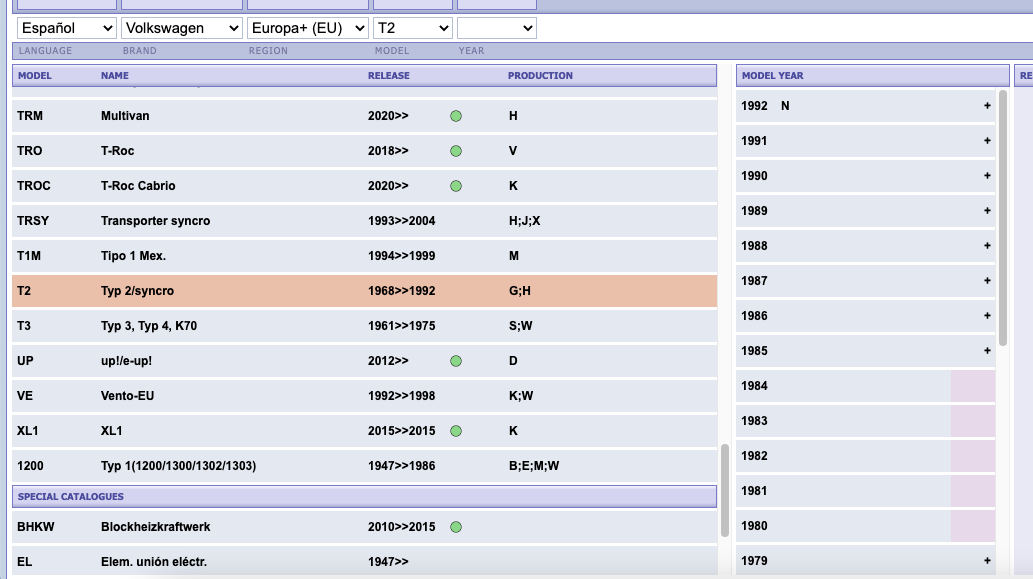Expand model year 1979 with the plus
Image resolution: width=1033 pixels, height=579 pixels.
point(987,561)
